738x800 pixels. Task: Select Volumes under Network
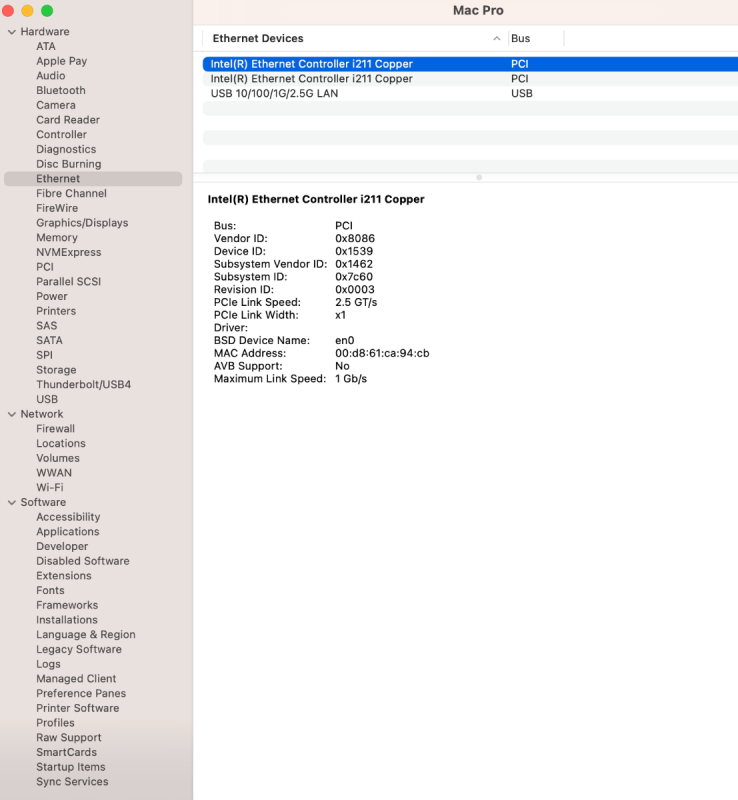[58, 458]
